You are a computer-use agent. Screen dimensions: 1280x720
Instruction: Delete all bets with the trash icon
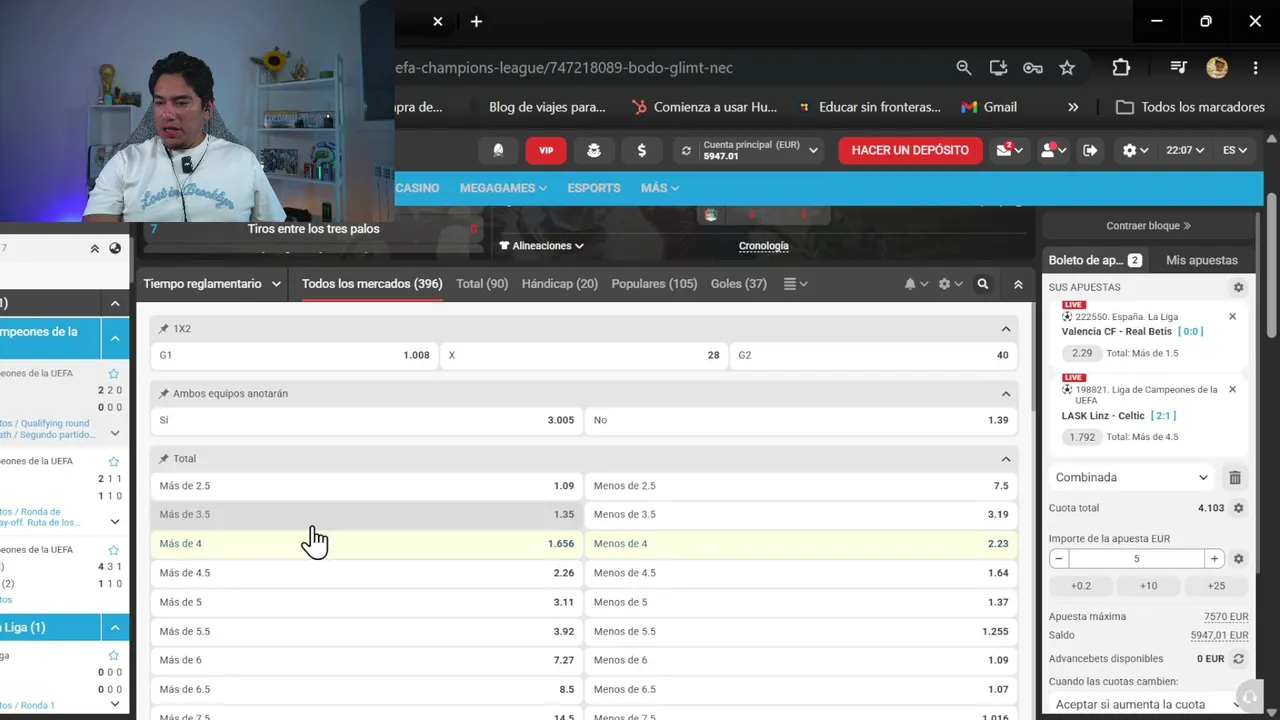pyautogui.click(x=1235, y=478)
